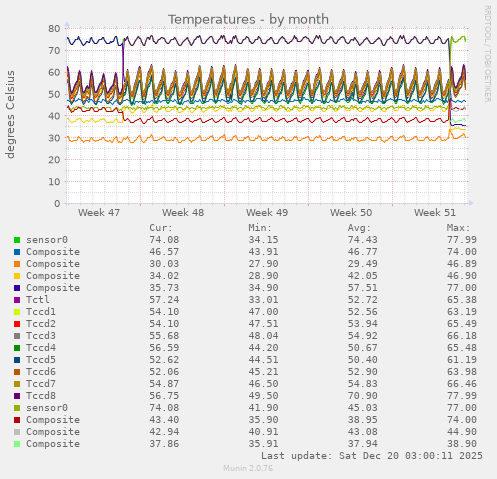
Task: Click the 'Tccd2' legend label
Action: (41, 324)
